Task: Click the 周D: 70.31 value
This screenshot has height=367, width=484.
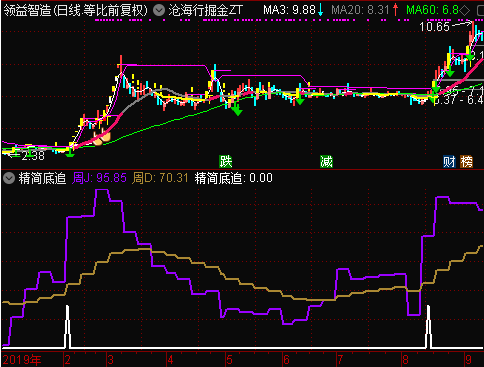Action: click(160, 178)
